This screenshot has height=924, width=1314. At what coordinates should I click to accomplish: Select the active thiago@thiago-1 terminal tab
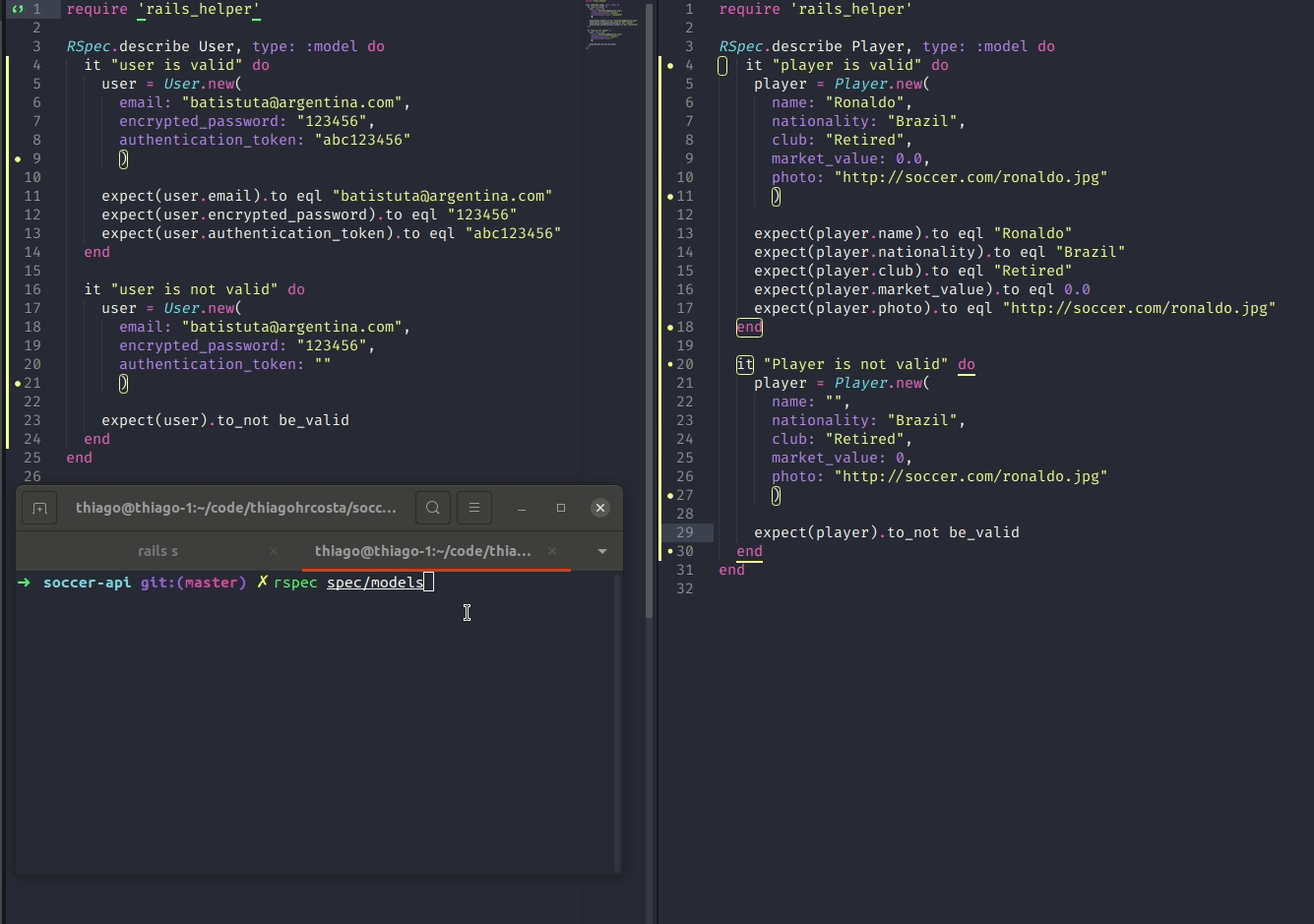pyautogui.click(x=423, y=551)
